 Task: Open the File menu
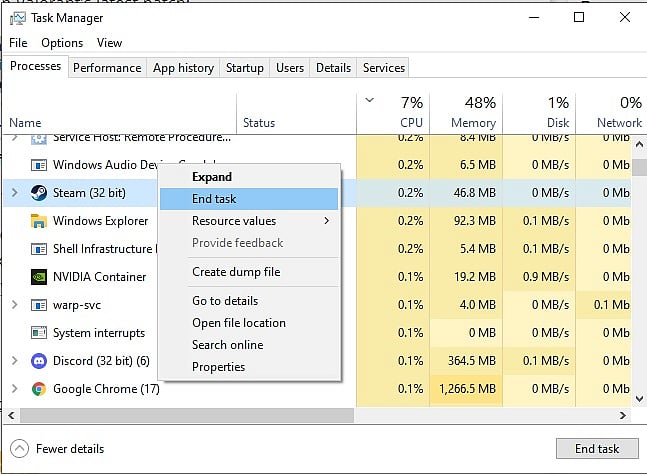point(18,43)
